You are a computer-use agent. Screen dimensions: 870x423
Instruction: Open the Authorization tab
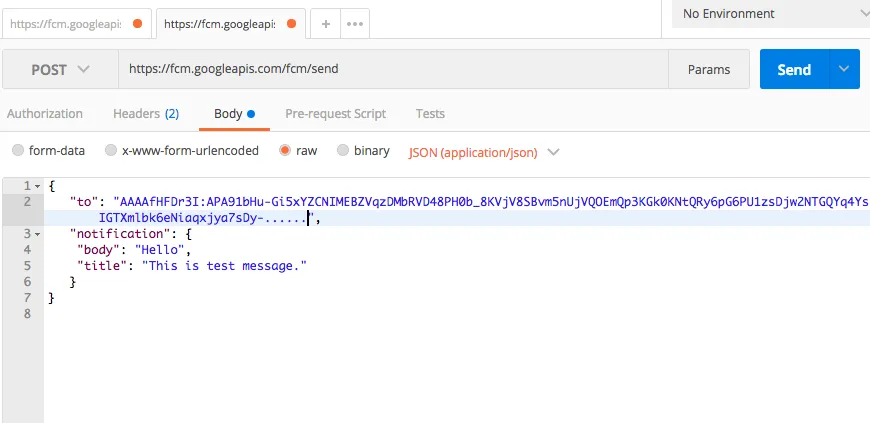[x=45, y=114]
